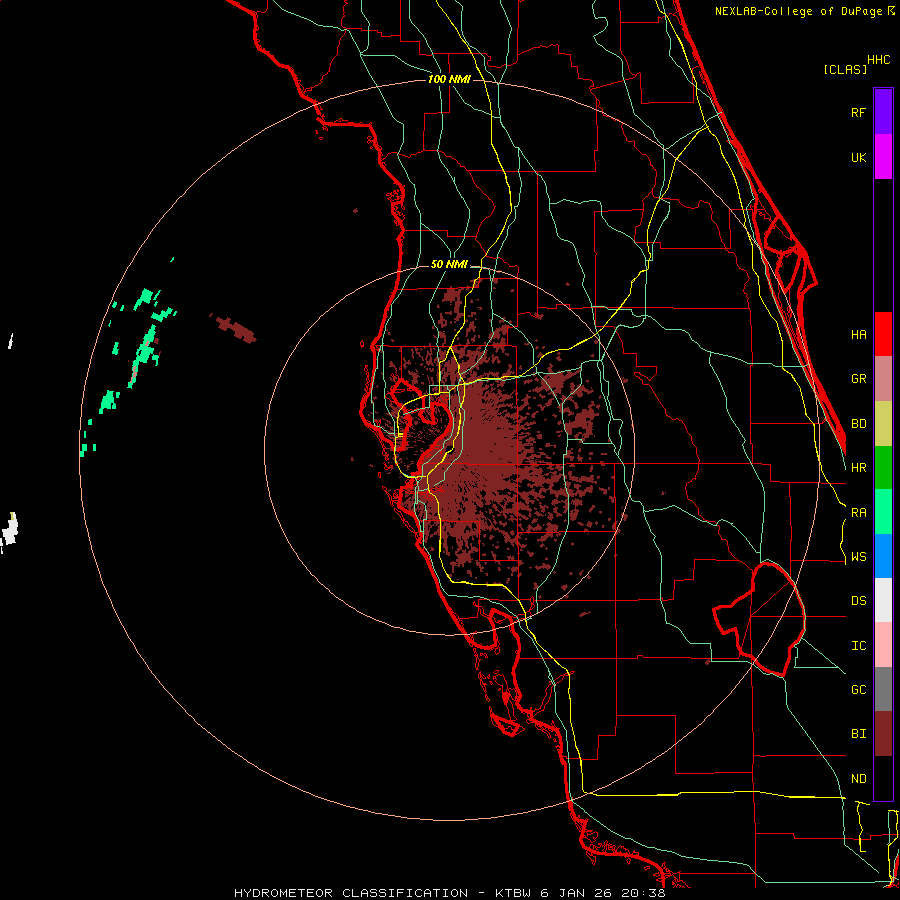Click the blue WS color swatch
This screenshot has height=900, width=900.
pos(883,556)
